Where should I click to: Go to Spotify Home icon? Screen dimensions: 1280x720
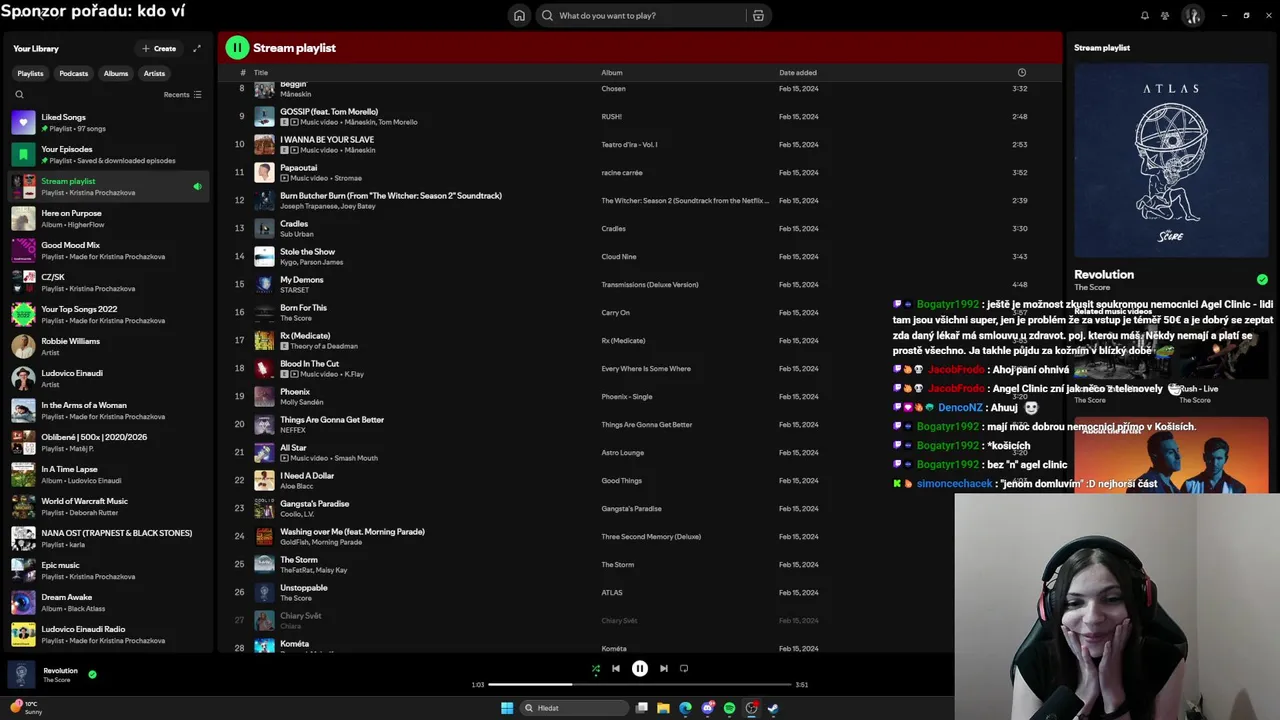[x=519, y=15]
